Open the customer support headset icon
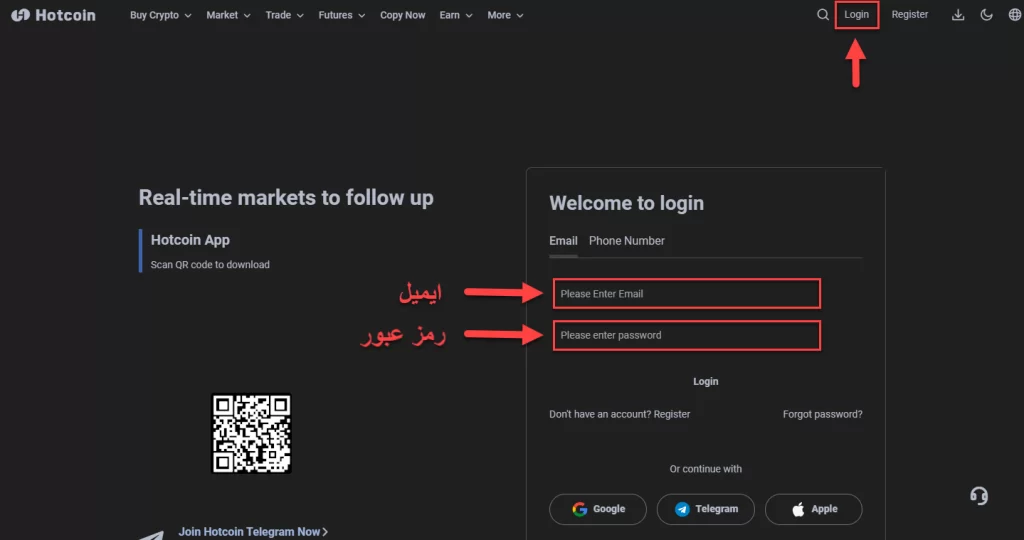This screenshot has height=540, width=1024. click(x=978, y=496)
